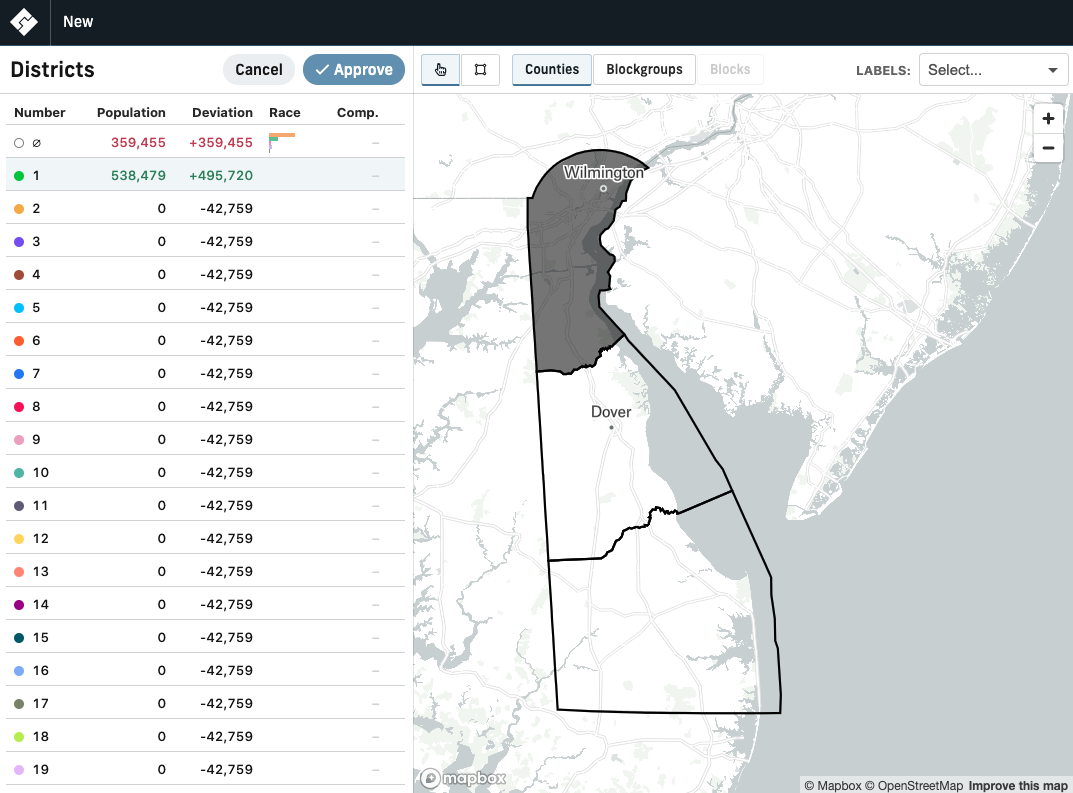1073x793 pixels.
Task: Approve the current districting plan
Action: click(354, 69)
